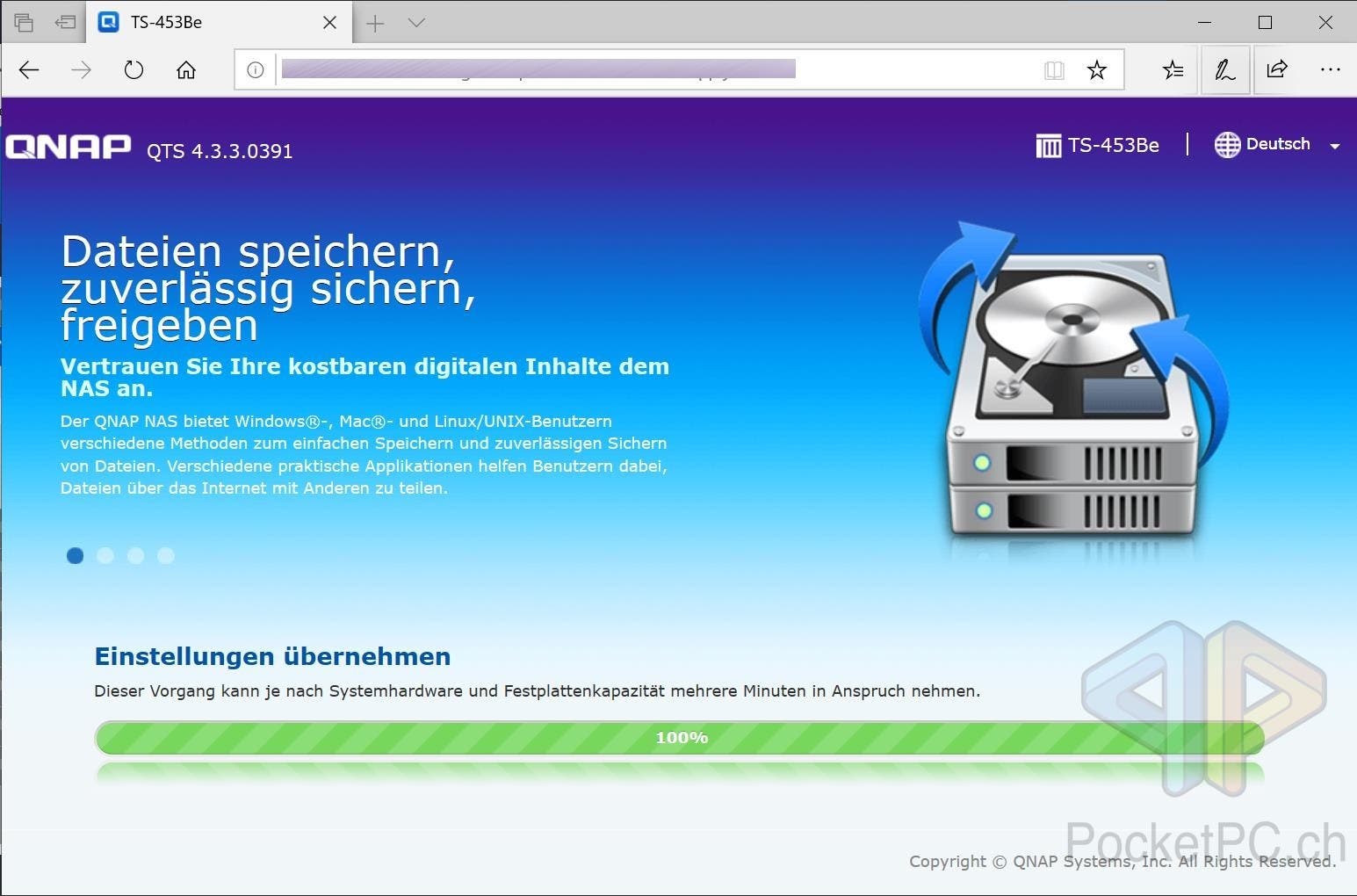This screenshot has height=896, width=1357.
Task: Go to browser home page icon
Action: point(186,70)
